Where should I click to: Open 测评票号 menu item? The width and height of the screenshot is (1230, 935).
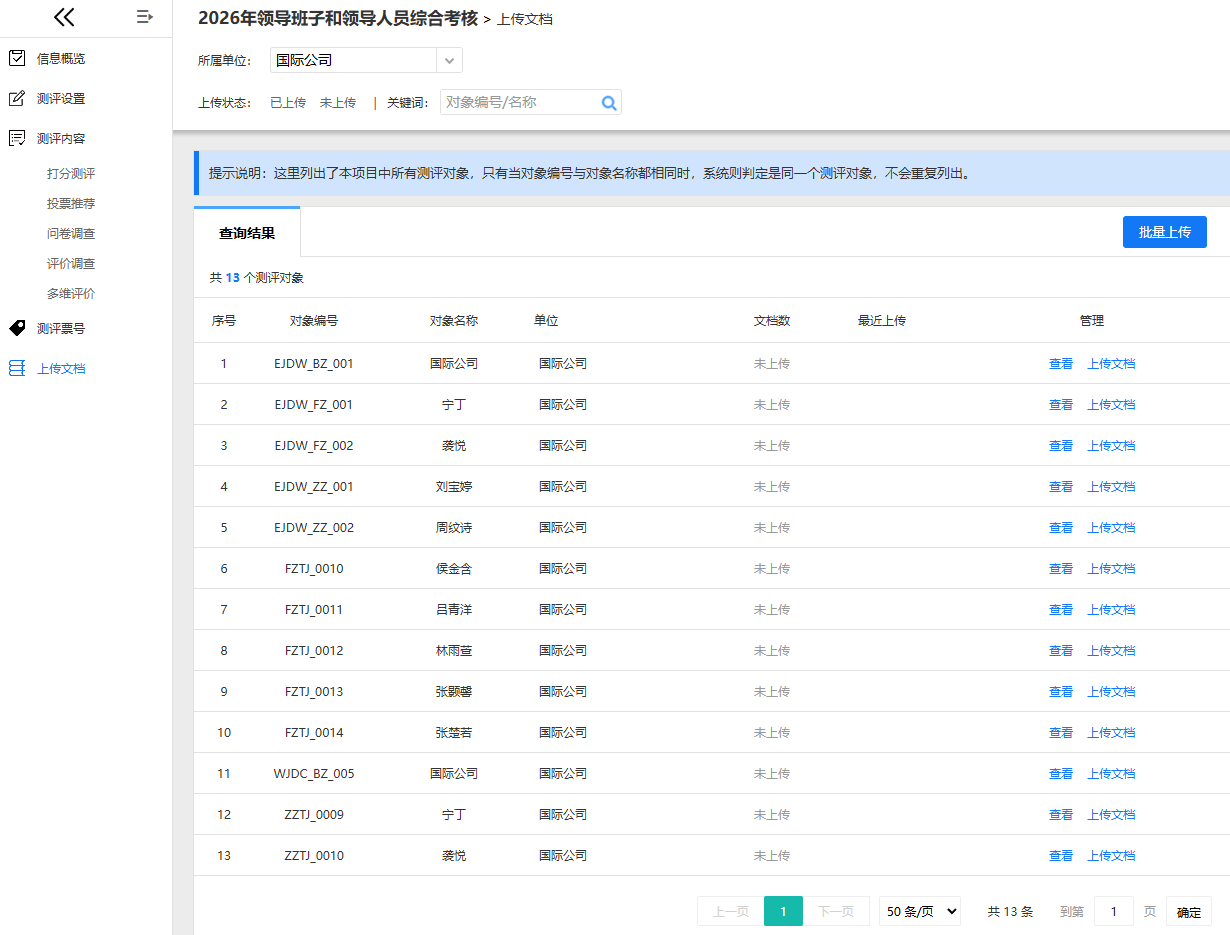pyautogui.click(x=61, y=328)
